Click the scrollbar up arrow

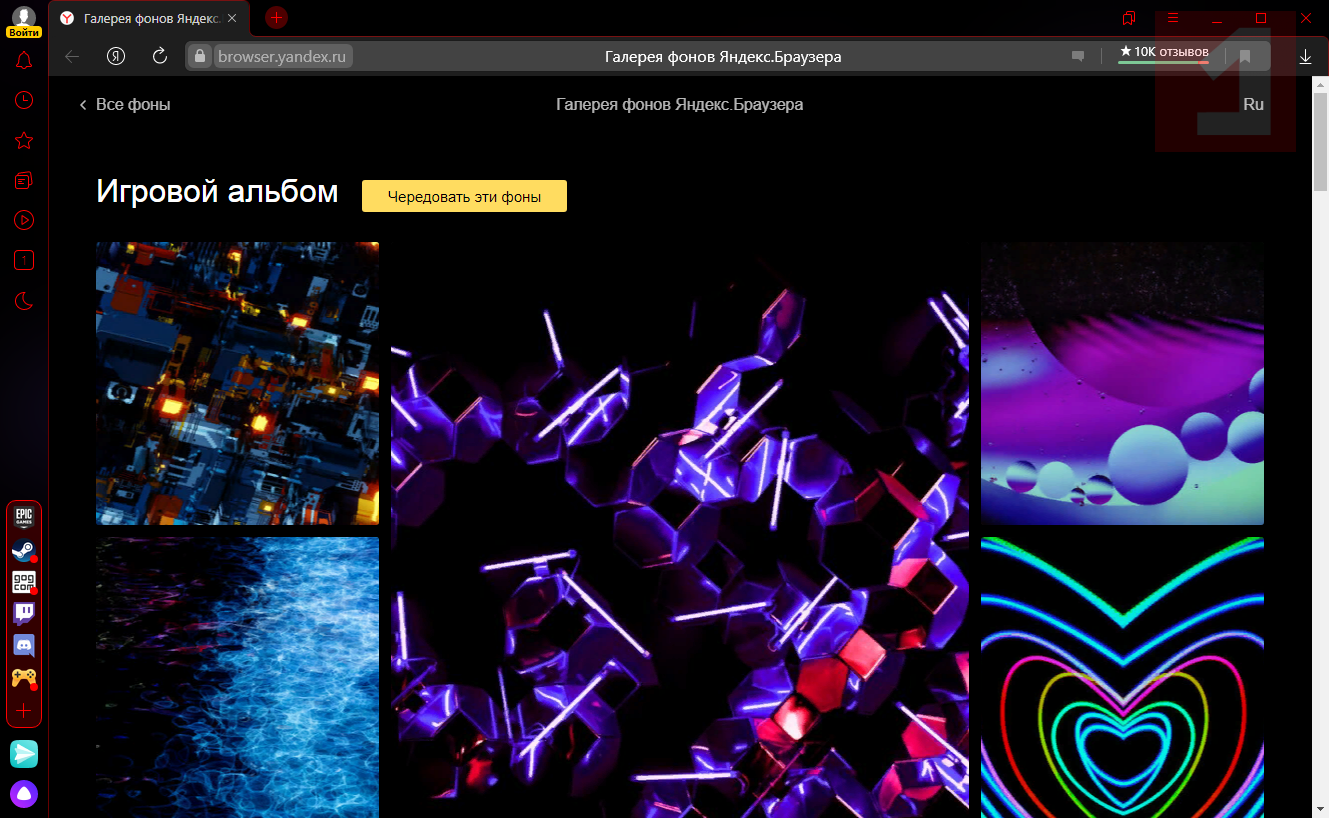pos(1320,83)
